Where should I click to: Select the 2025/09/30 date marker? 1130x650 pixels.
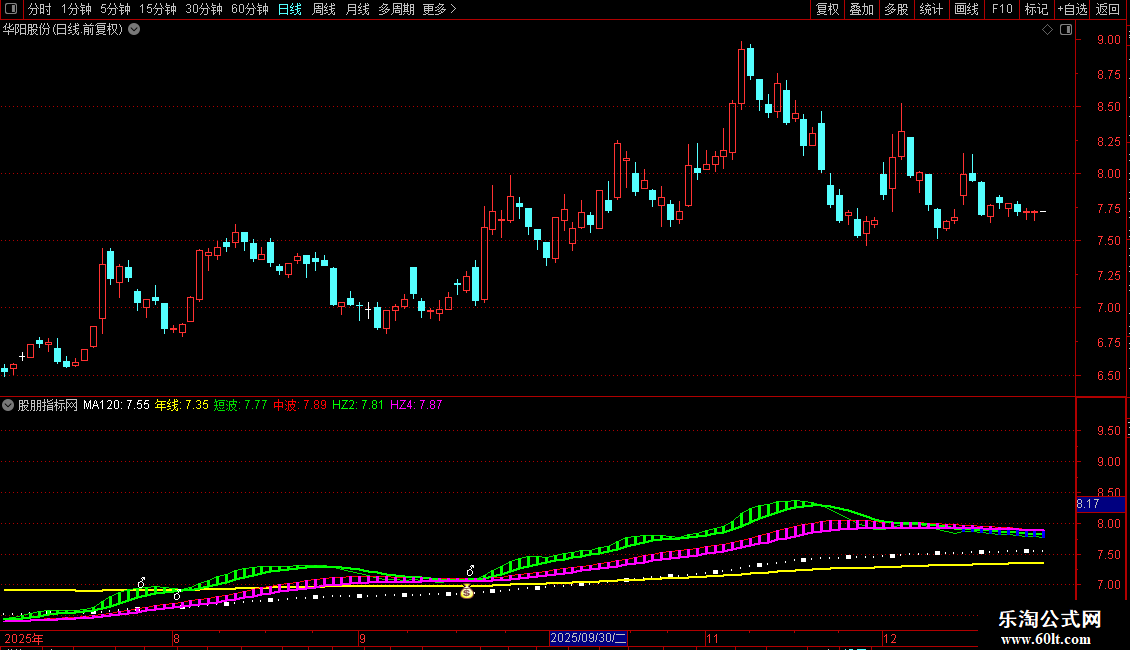[x=588, y=638]
